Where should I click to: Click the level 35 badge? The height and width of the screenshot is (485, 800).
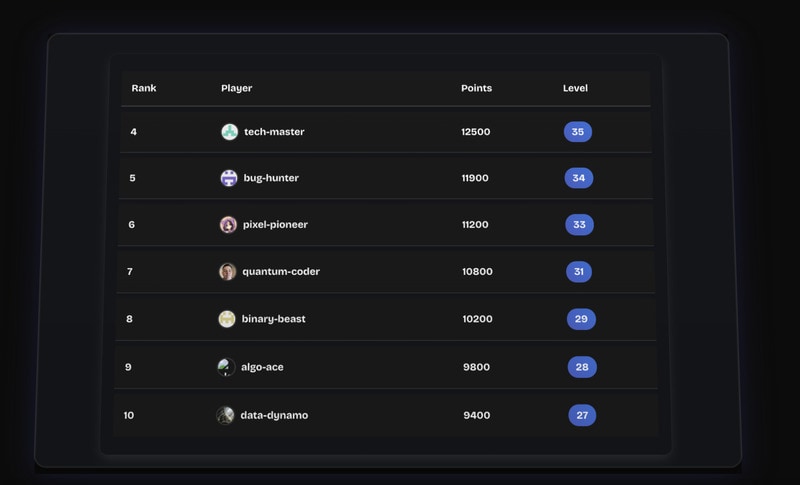(577, 132)
